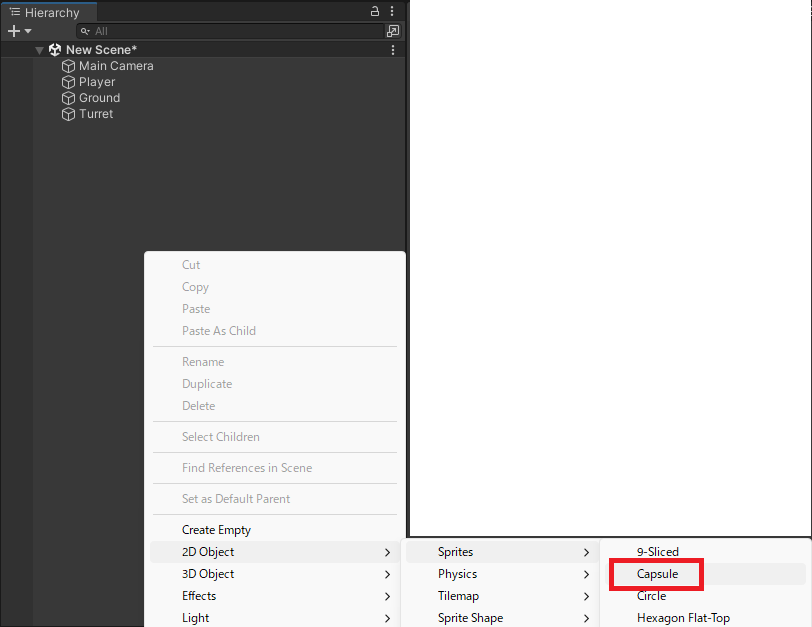Open the plus create-object dropdown
This screenshot has width=812, height=627.
coord(20,31)
